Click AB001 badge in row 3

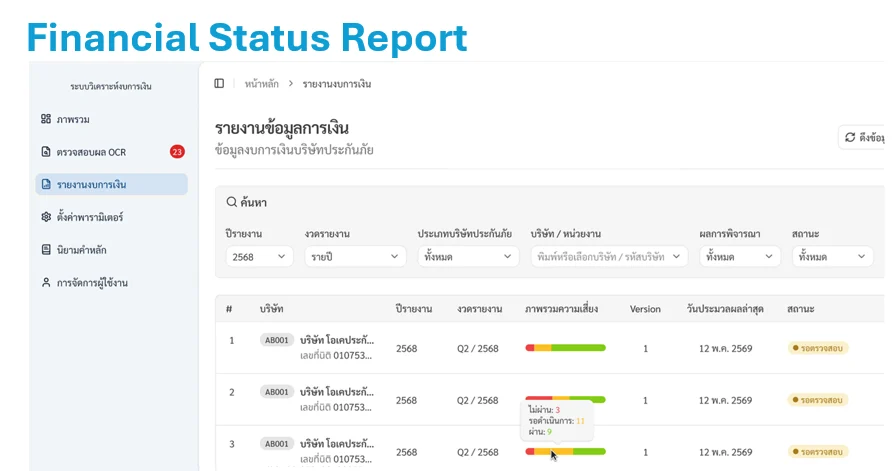[x=277, y=444]
